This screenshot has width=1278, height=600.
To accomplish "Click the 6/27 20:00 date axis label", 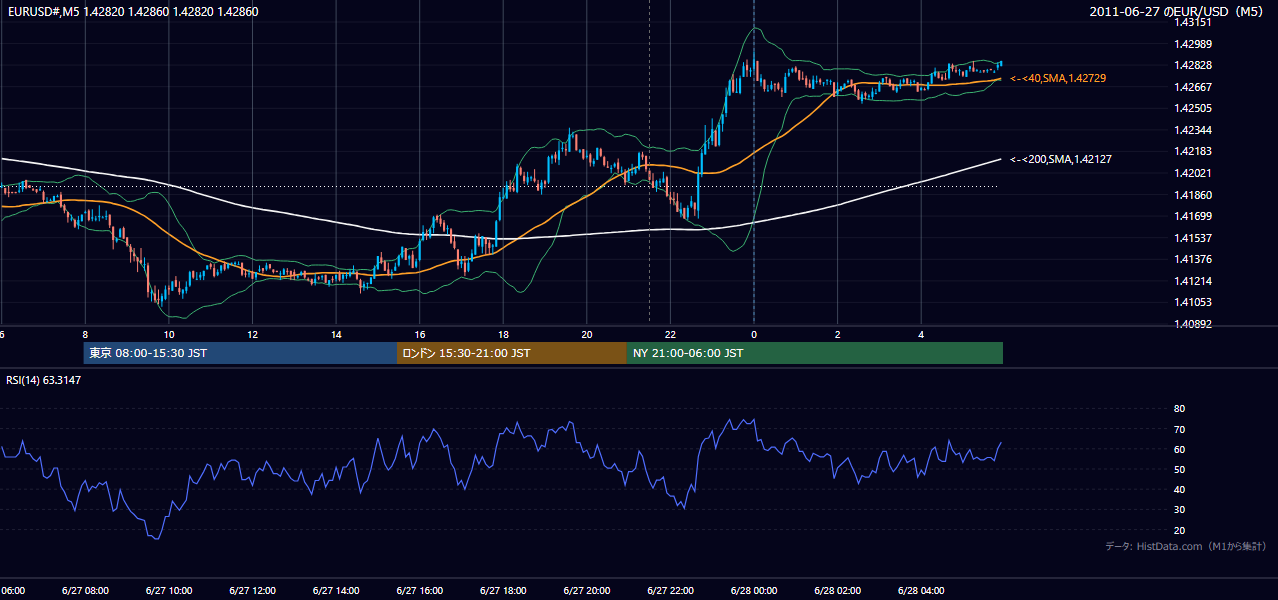I will pyautogui.click(x=587, y=591).
